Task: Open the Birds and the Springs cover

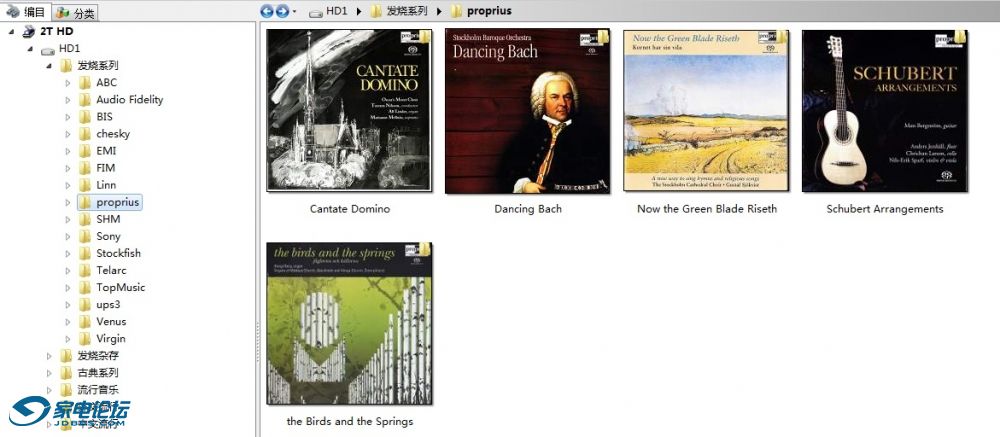Action: click(349, 323)
